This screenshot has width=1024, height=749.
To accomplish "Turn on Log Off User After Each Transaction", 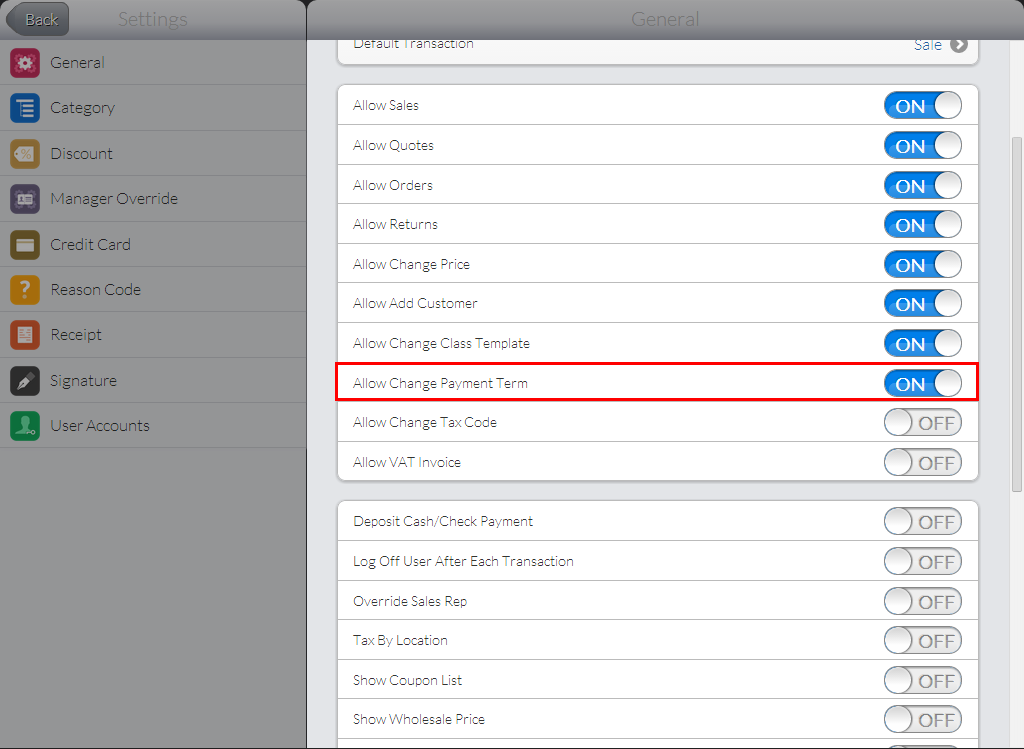I will 923,562.
